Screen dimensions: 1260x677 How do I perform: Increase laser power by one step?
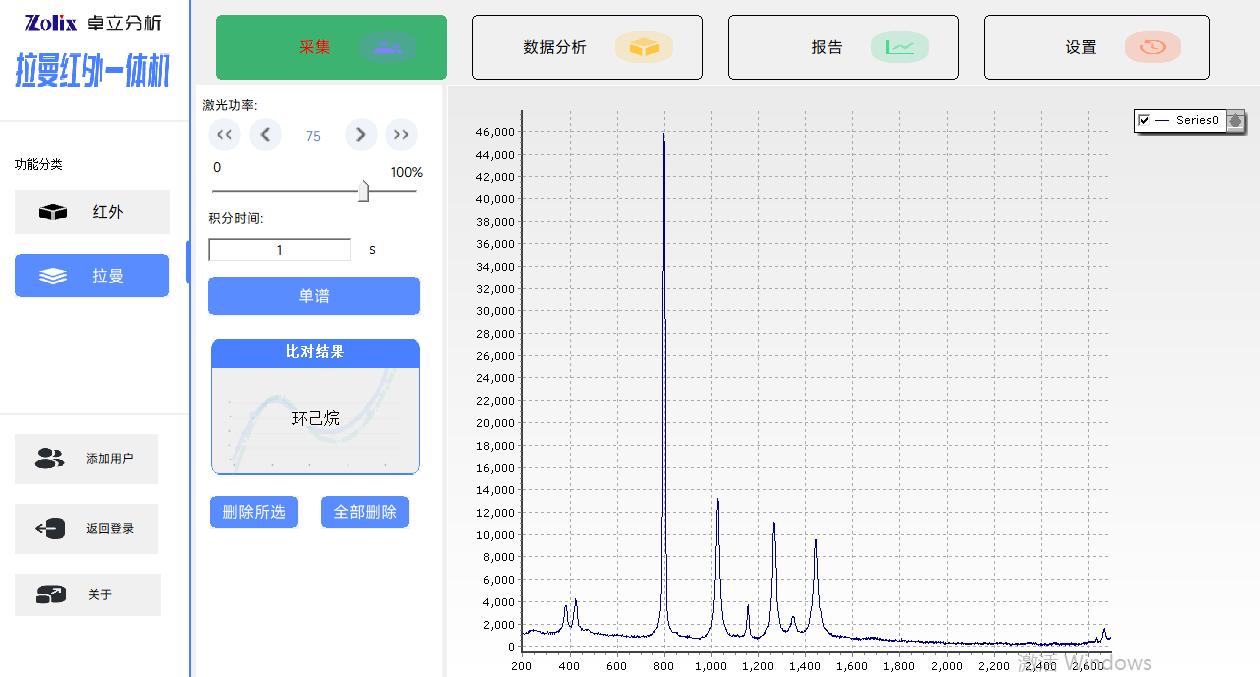[x=361, y=135]
